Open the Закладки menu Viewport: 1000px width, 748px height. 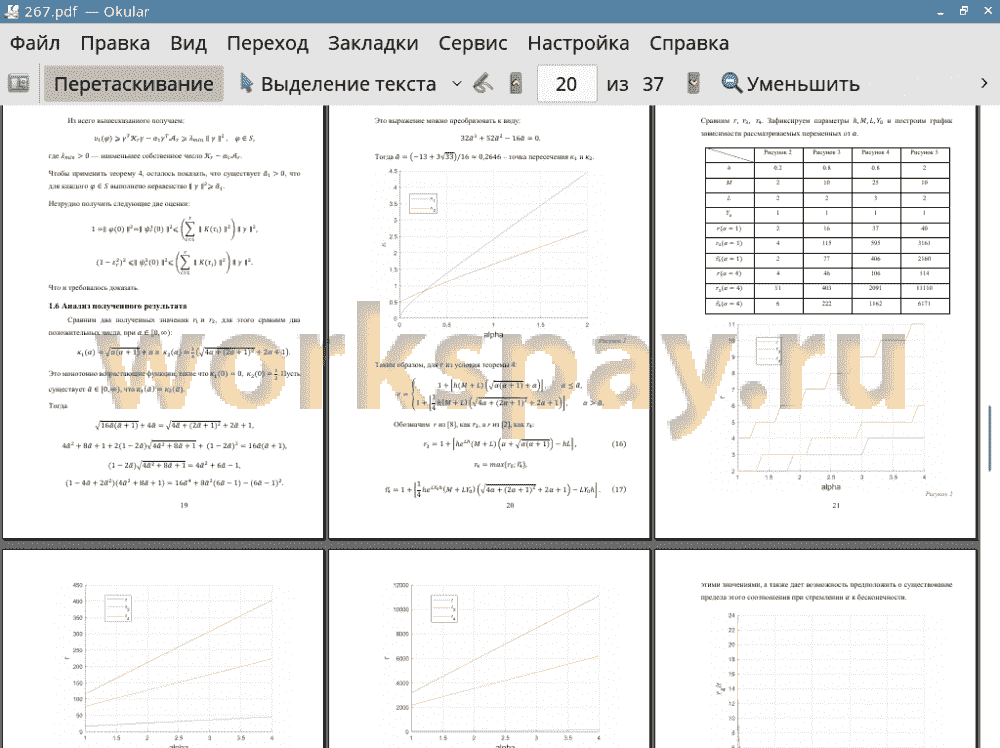pyautogui.click(x=373, y=43)
